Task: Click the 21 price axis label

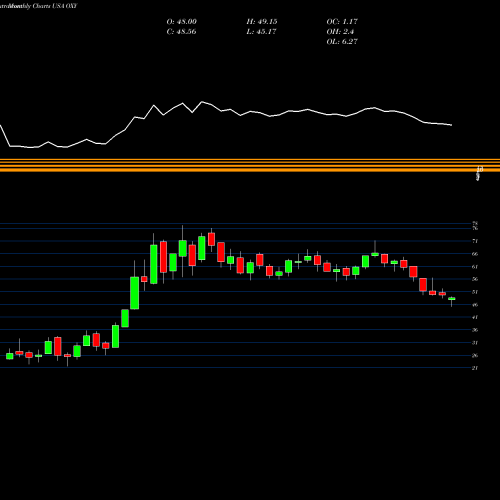Action: pyautogui.click(x=475, y=368)
